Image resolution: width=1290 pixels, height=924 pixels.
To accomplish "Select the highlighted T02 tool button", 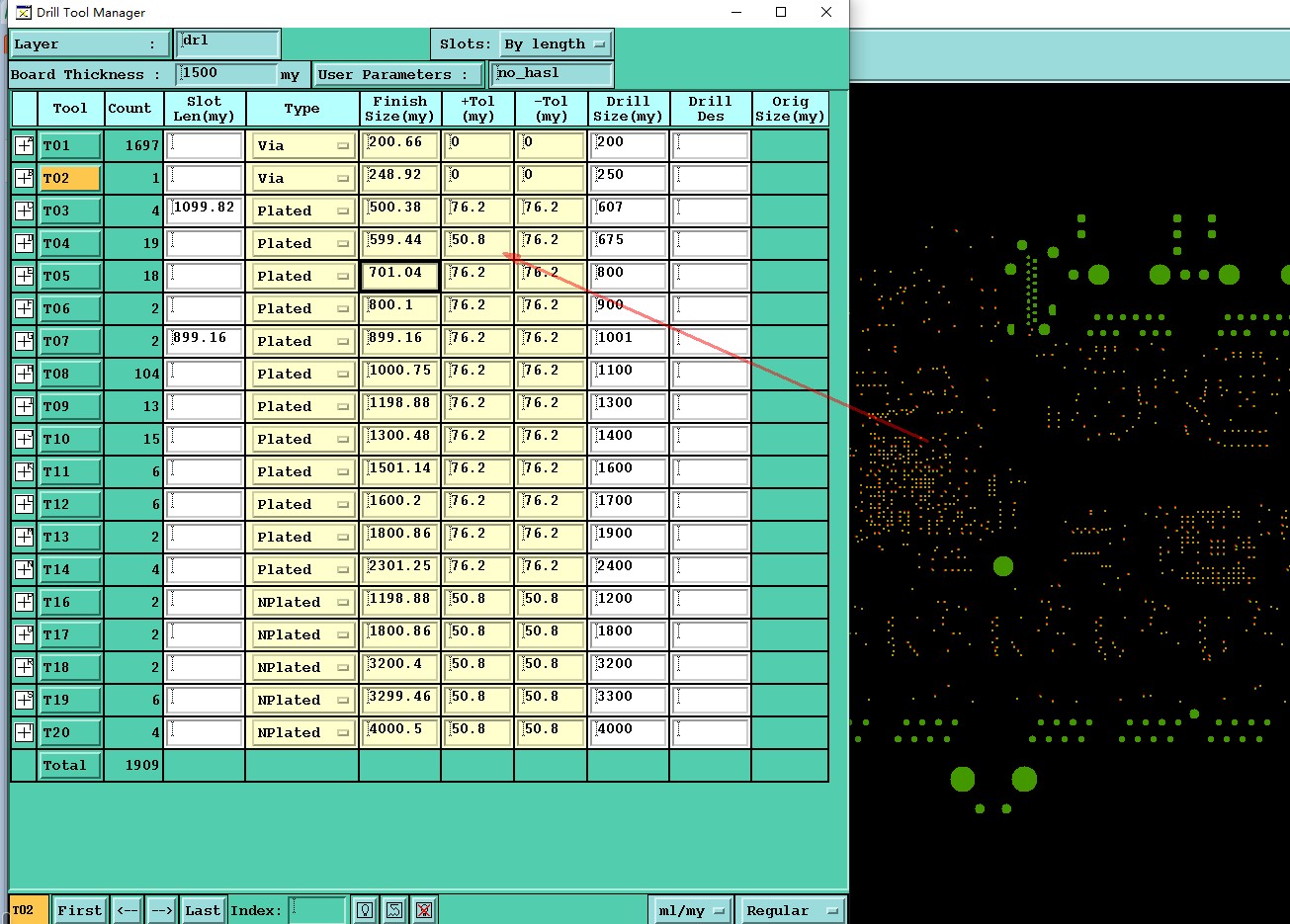I will [x=69, y=178].
